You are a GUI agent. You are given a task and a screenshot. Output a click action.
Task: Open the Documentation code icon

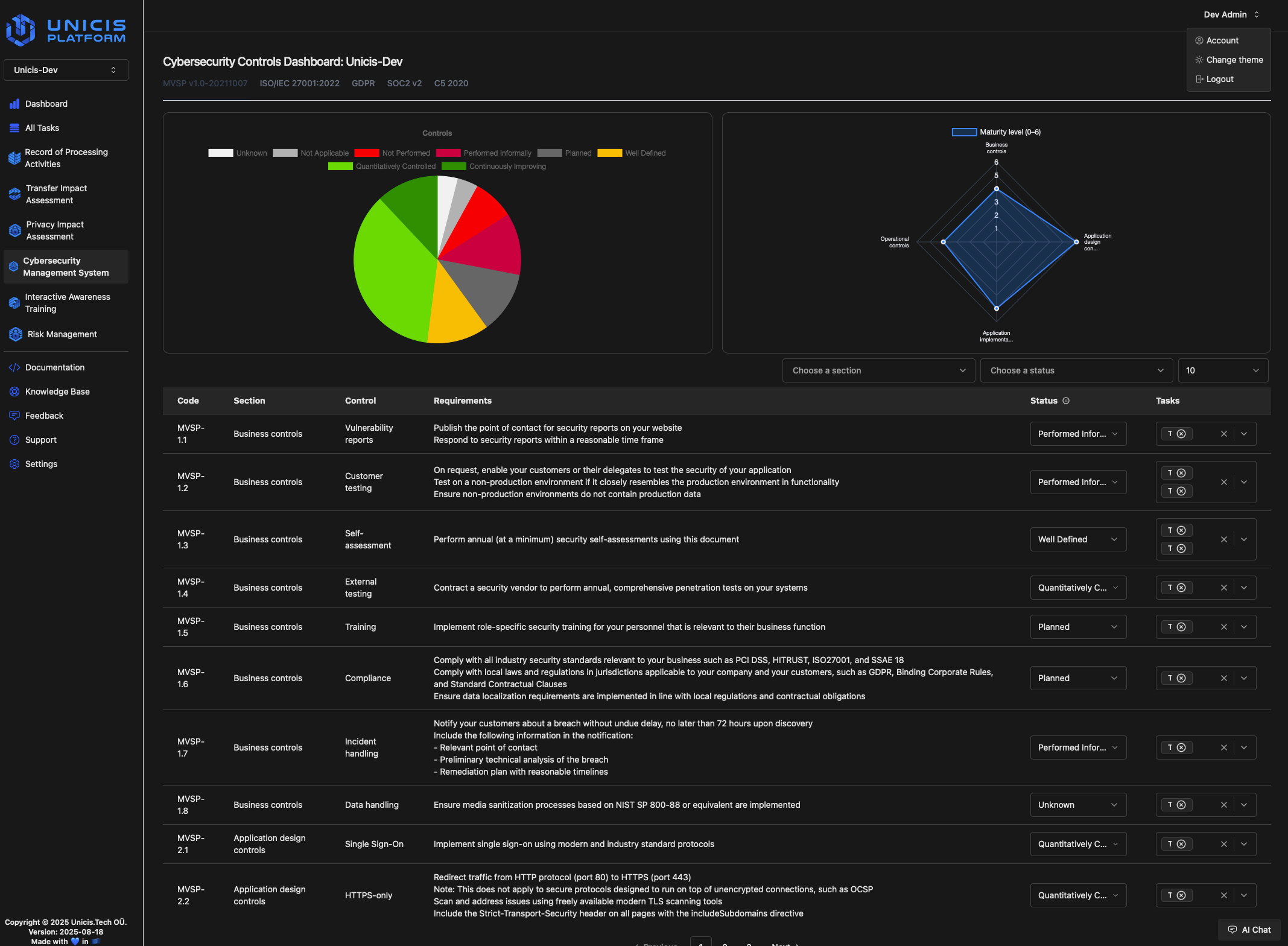tap(14, 367)
